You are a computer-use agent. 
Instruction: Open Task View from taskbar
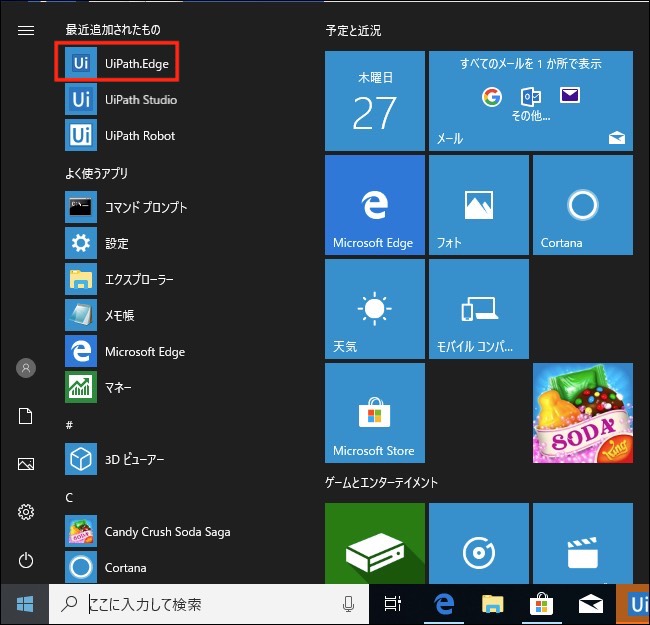(393, 604)
